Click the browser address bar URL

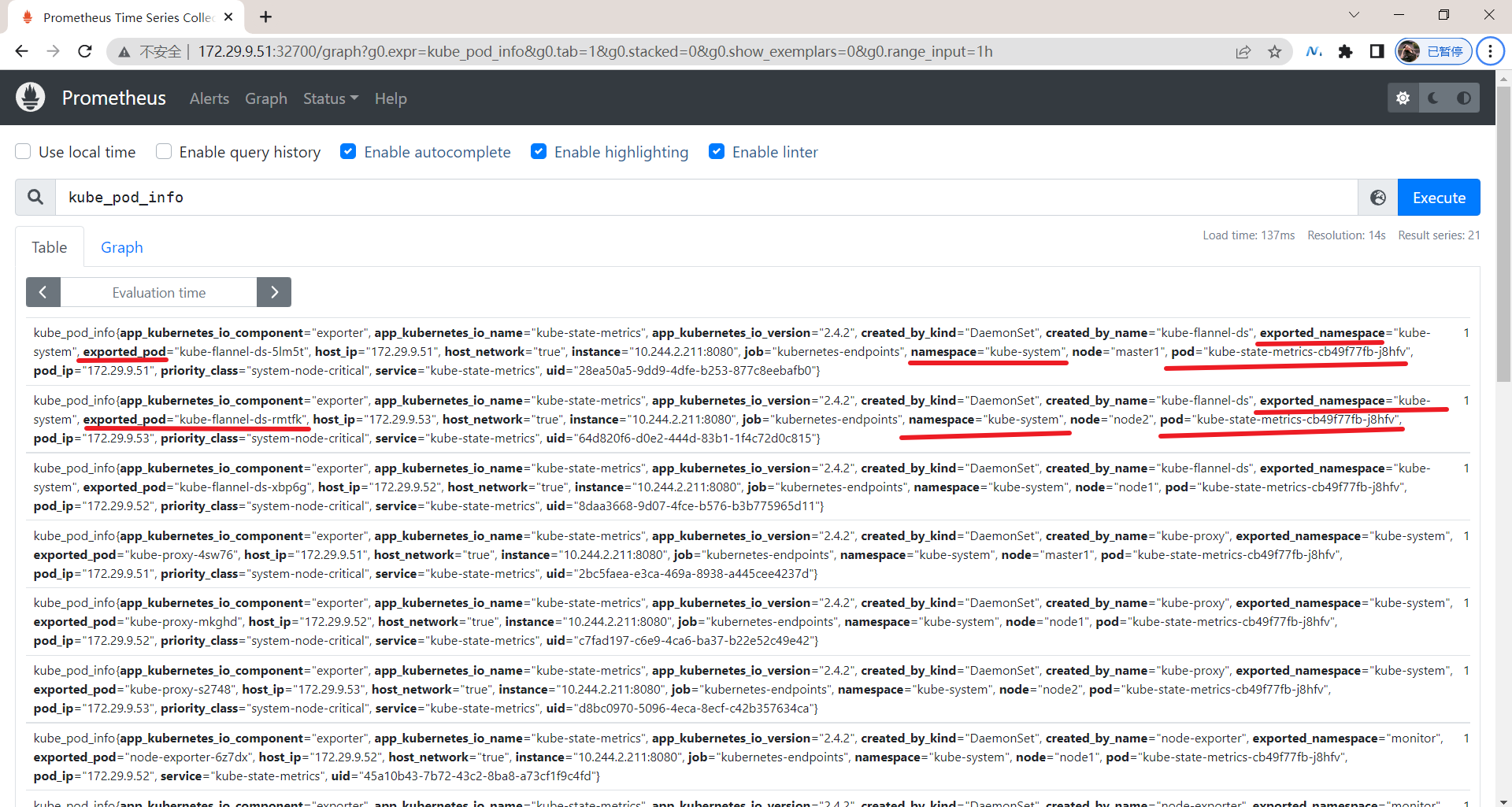(595, 51)
